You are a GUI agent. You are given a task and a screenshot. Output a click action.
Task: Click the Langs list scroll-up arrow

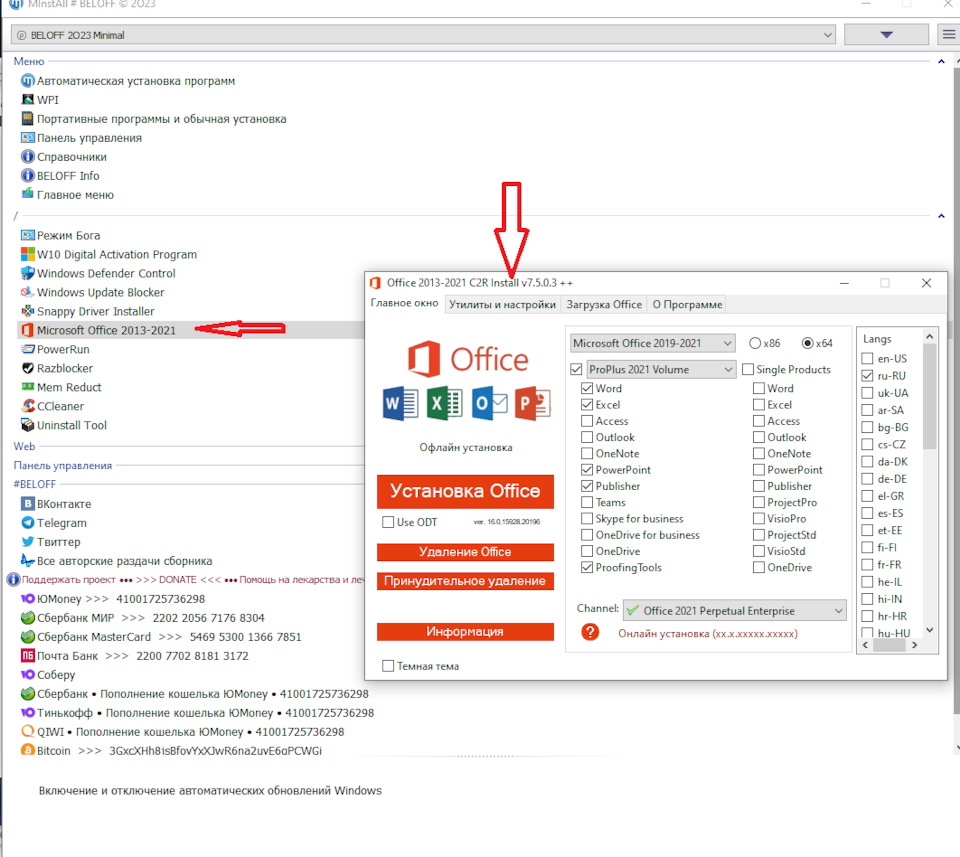point(929,336)
